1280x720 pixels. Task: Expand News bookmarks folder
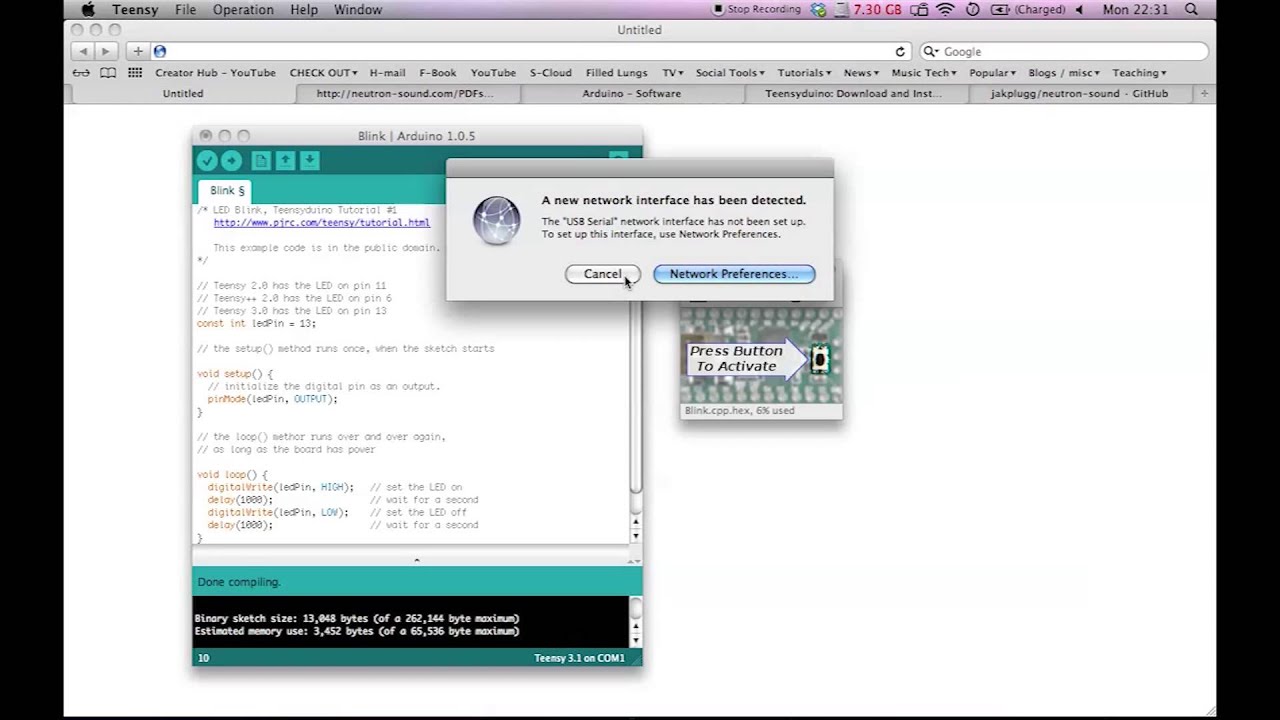861,73
